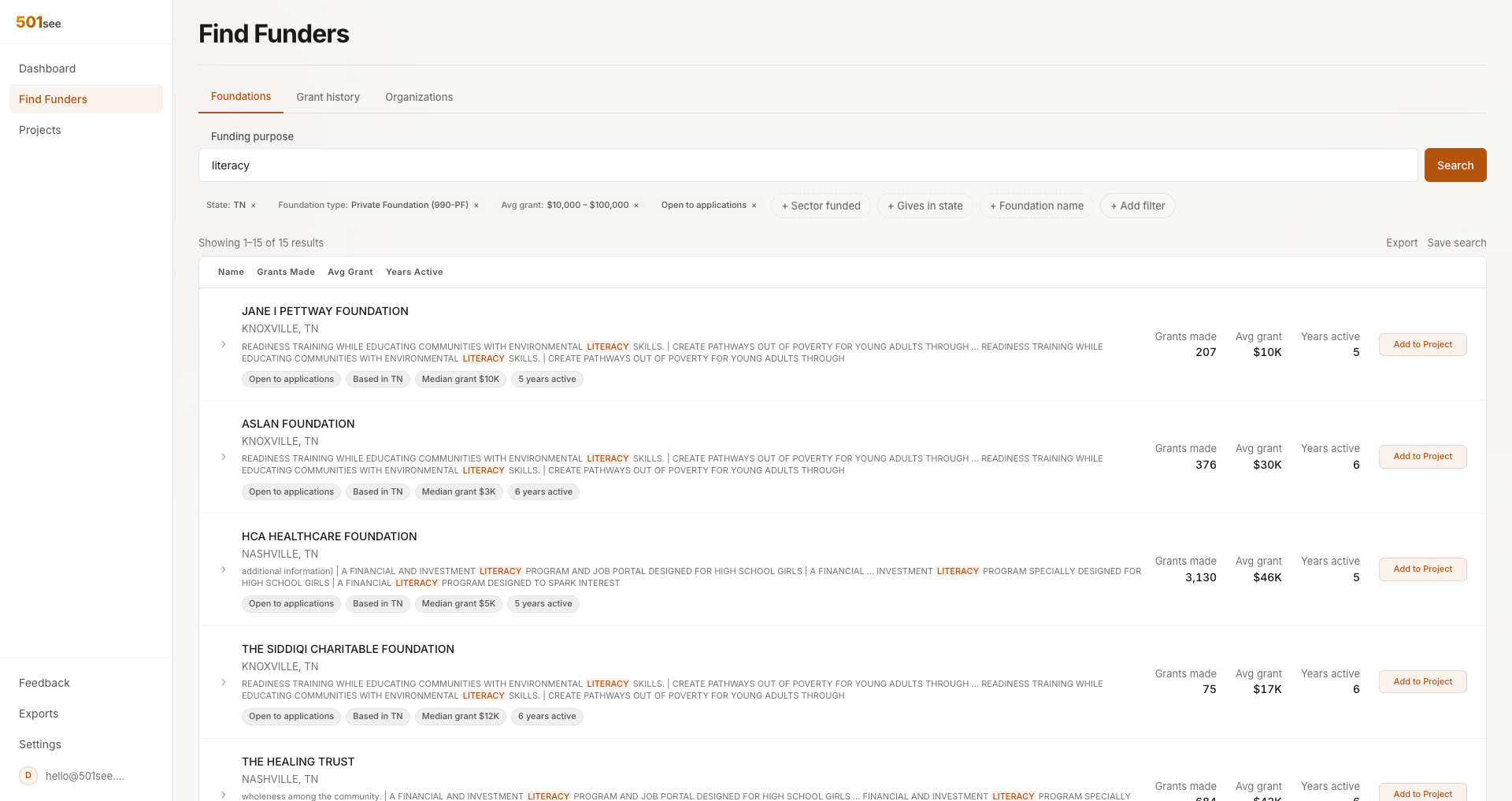Click Based in TN tag under HCA Healthcare
Screen dimensions: 1512x801
(378, 604)
